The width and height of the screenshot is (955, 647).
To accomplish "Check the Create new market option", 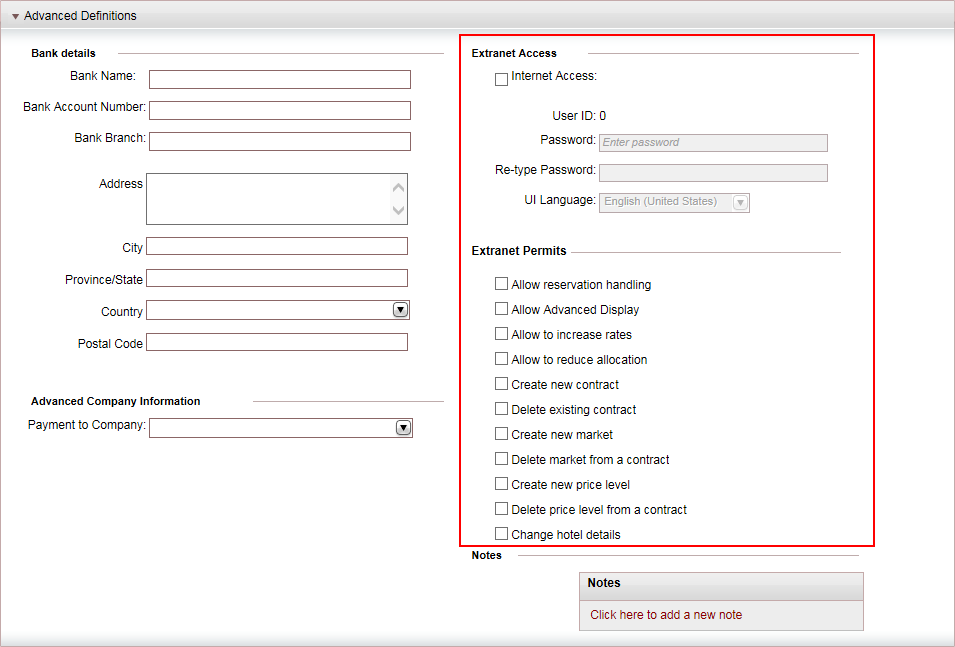I will coord(501,434).
